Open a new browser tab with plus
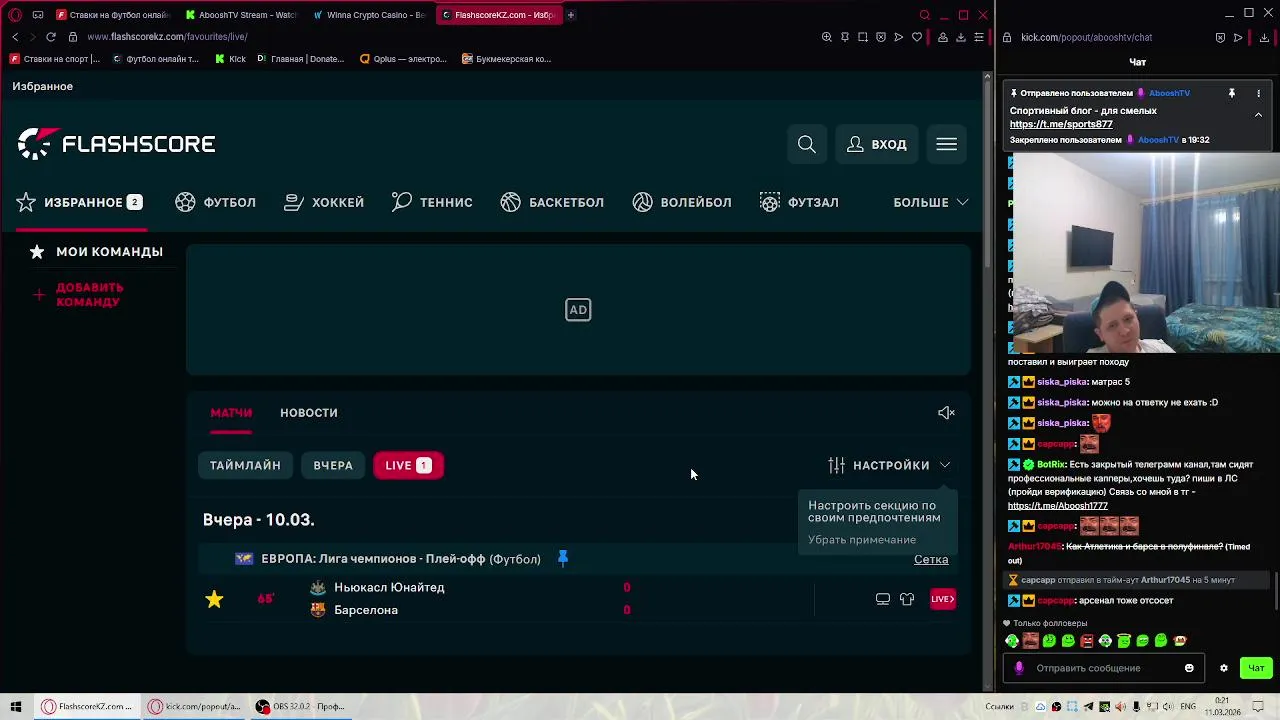 pos(571,15)
